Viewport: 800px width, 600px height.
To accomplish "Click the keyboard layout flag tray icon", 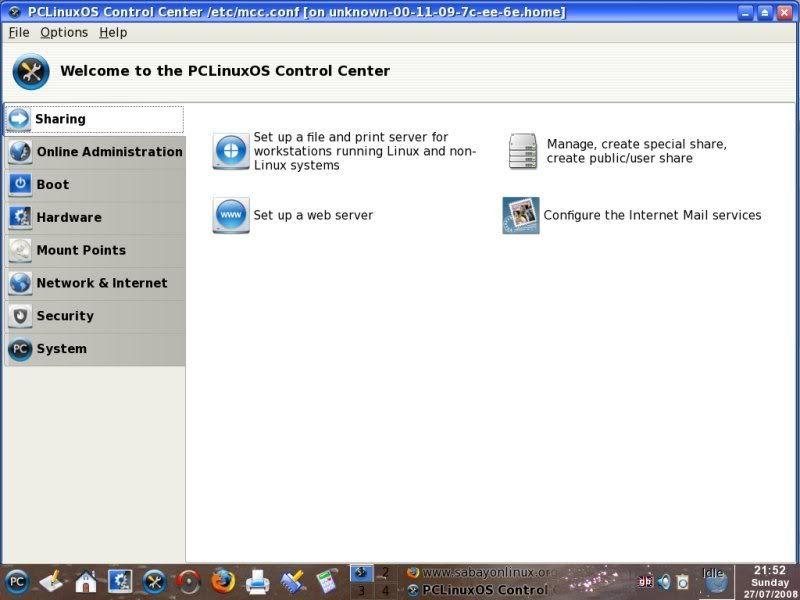I will (x=645, y=582).
